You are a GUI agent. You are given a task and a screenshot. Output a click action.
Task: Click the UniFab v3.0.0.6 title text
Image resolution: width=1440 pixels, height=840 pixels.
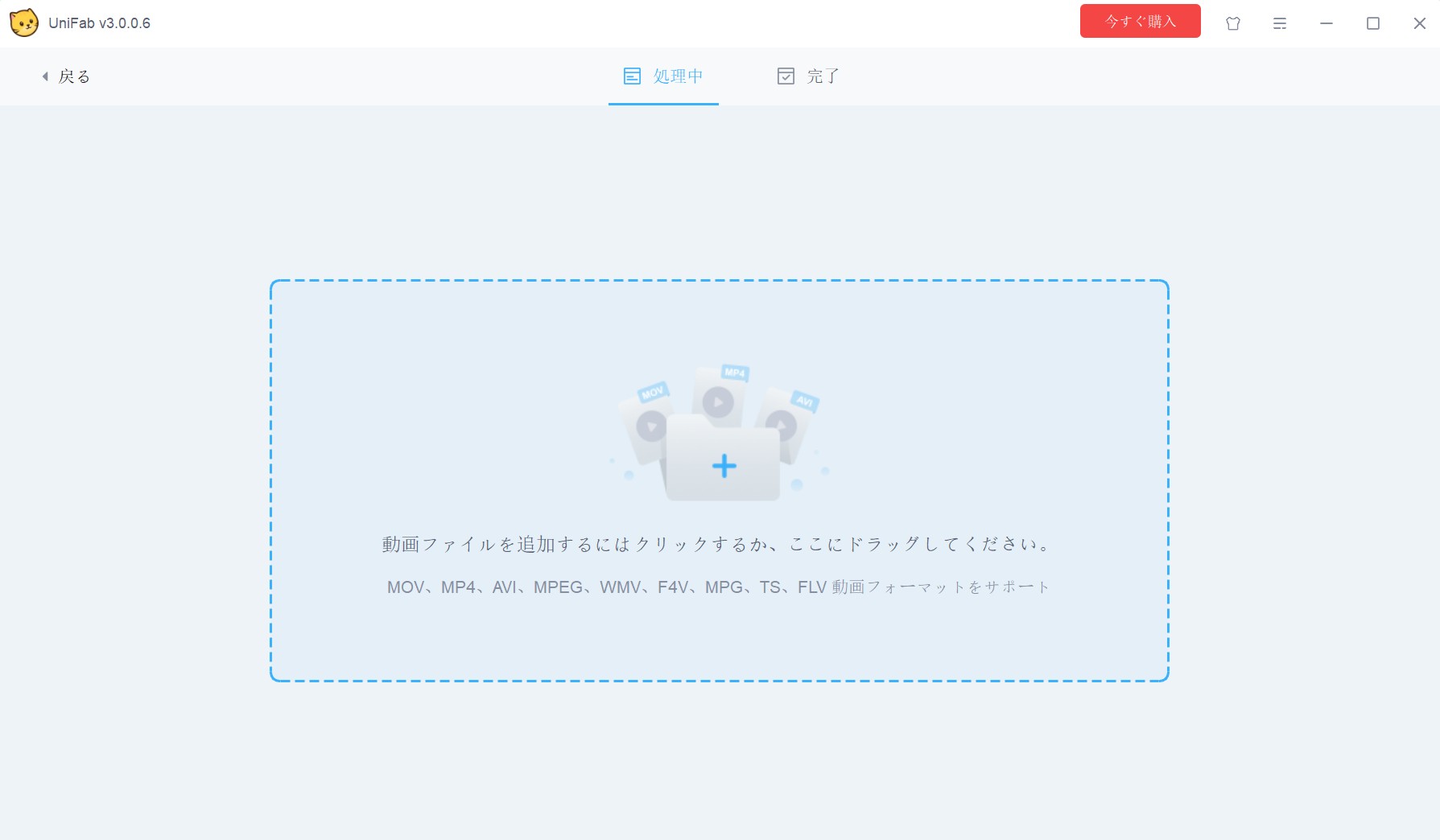click(99, 23)
